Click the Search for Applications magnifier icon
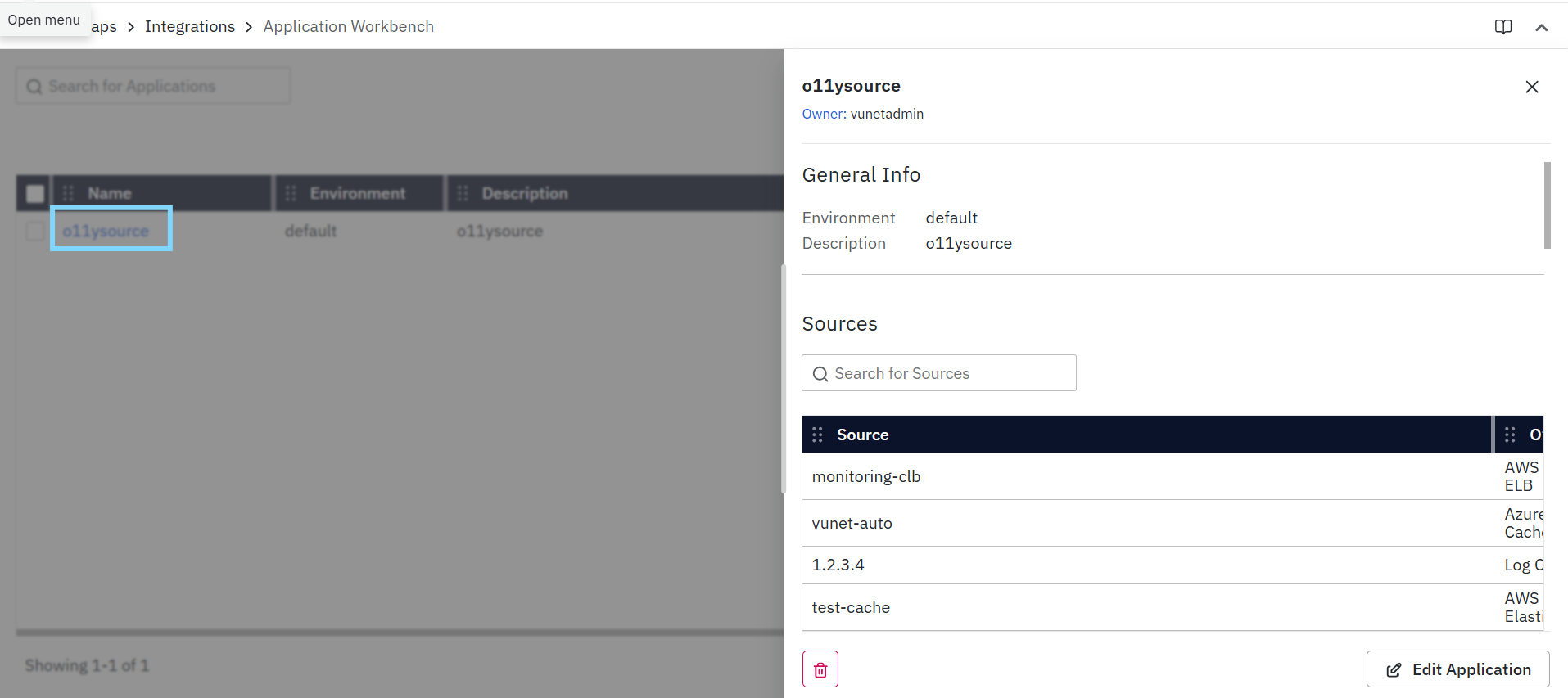The height and width of the screenshot is (698, 1568). 34,87
